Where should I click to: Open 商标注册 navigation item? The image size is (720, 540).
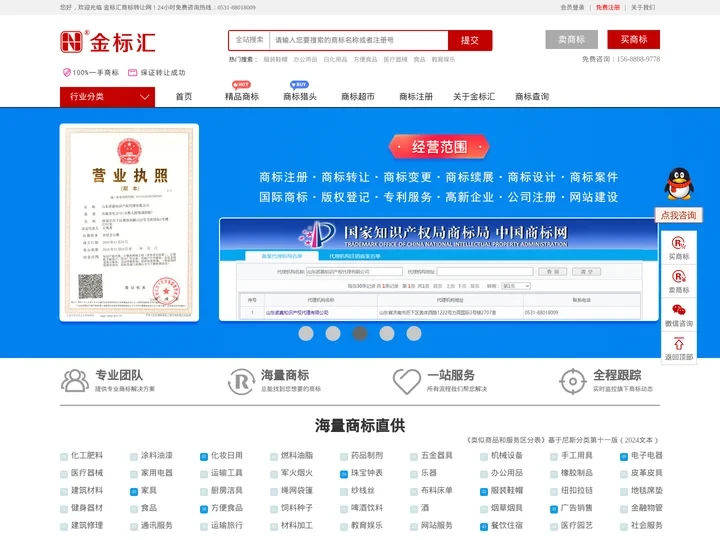[x=416, y=96]
